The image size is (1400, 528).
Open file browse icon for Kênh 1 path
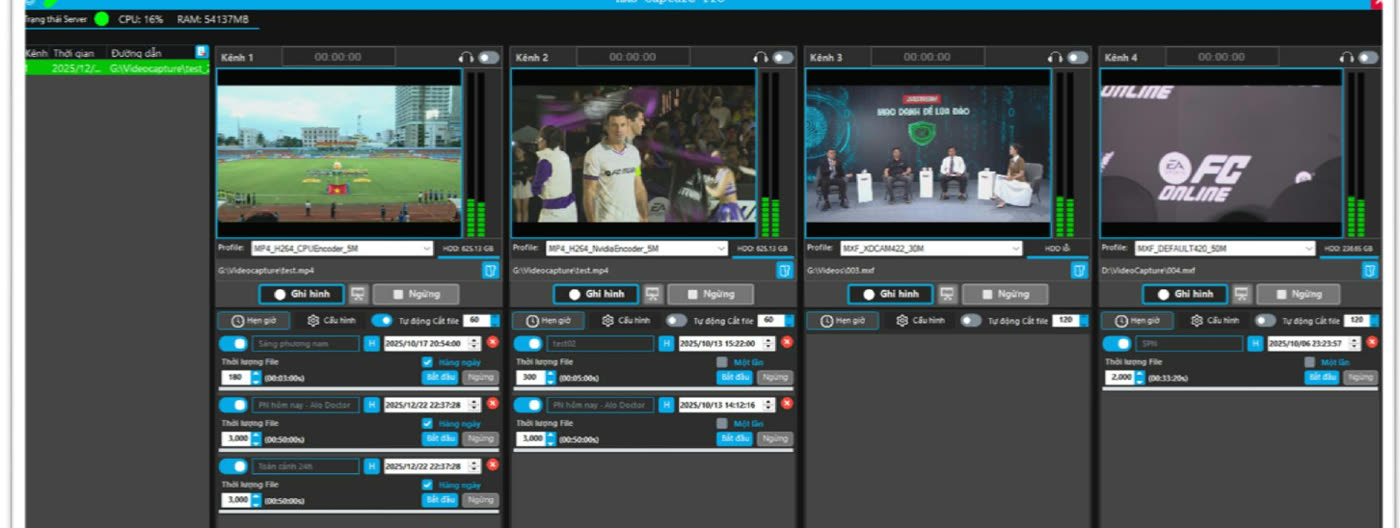[490, 270]
